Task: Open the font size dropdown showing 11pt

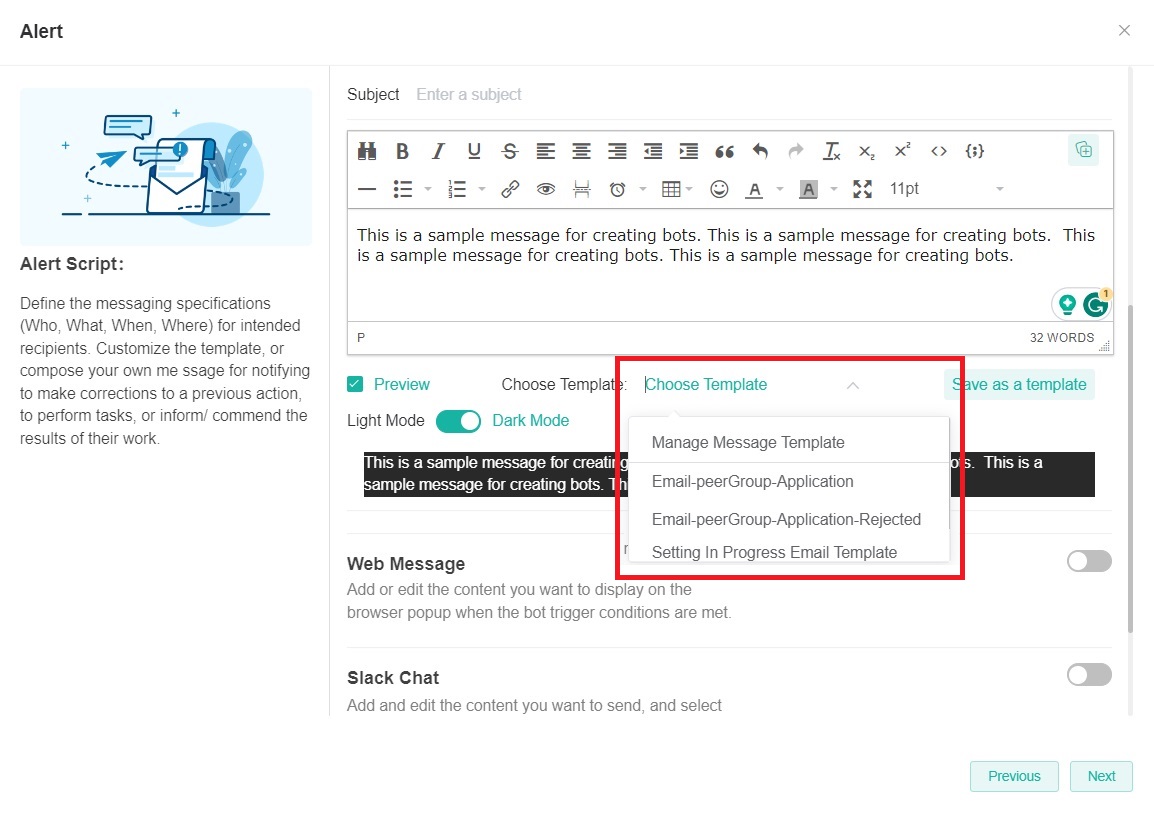Action: pyautogui.click(x=904, y=188)
